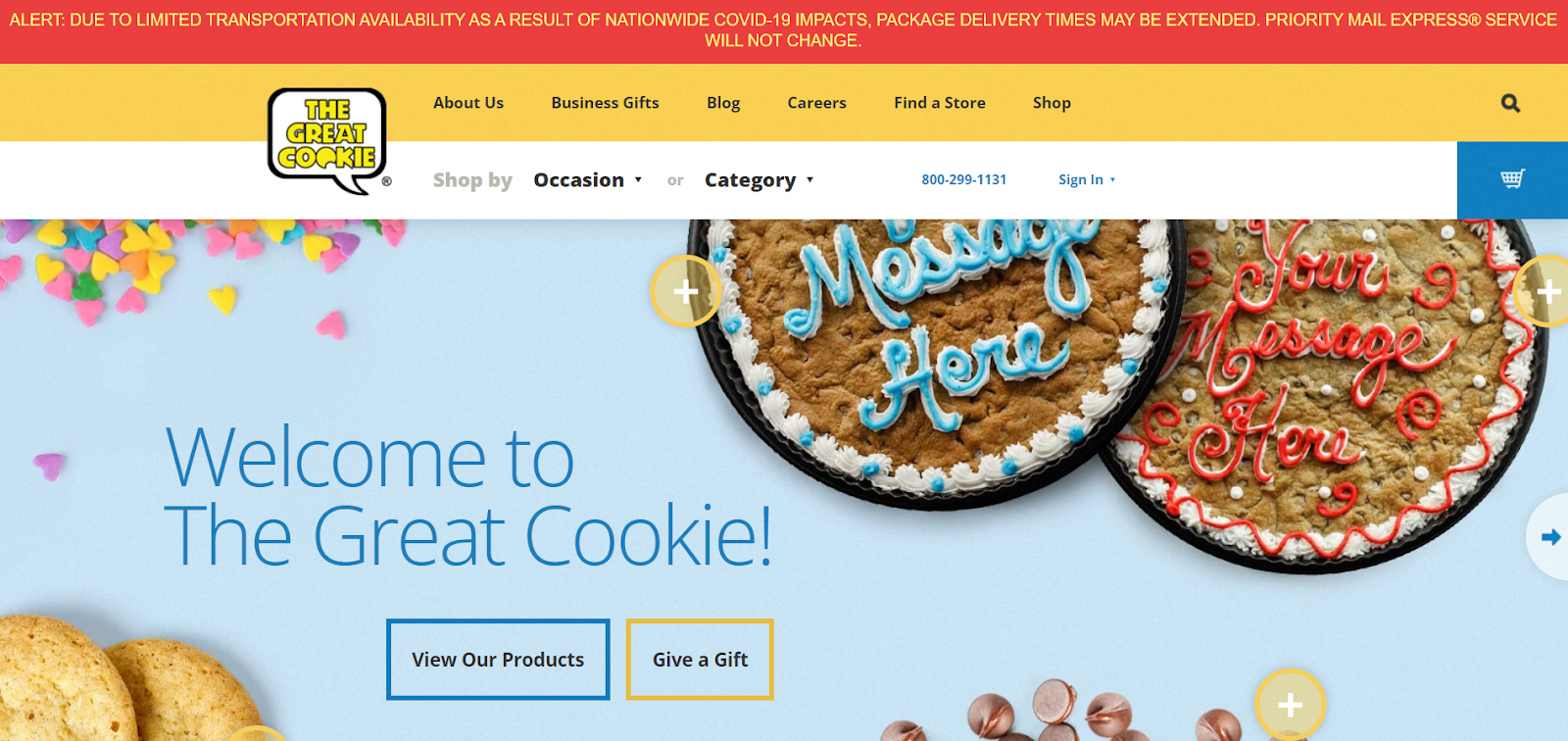1568x741 pixels.
Task: Click The Great Cookie logo
Action: 328,141
